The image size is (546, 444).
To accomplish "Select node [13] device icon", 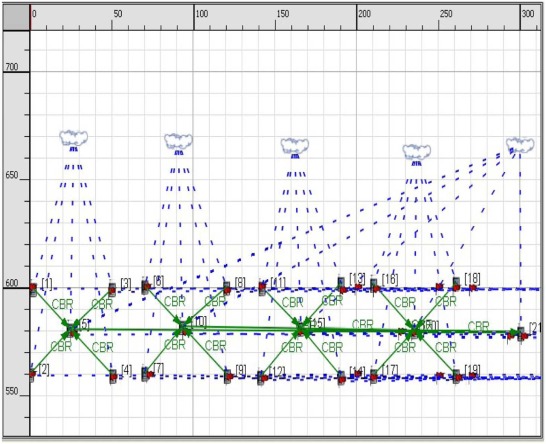I will tap(342, 285).
